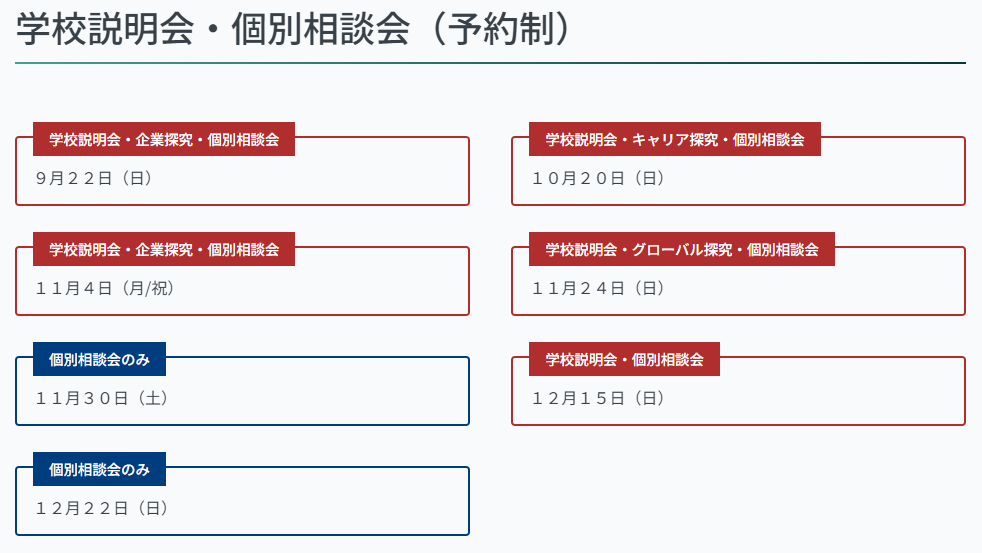The width and height of the screenshot is (982, 553).
Task: Open the 12月22日(日) consultation date
Action: point(102,509)
